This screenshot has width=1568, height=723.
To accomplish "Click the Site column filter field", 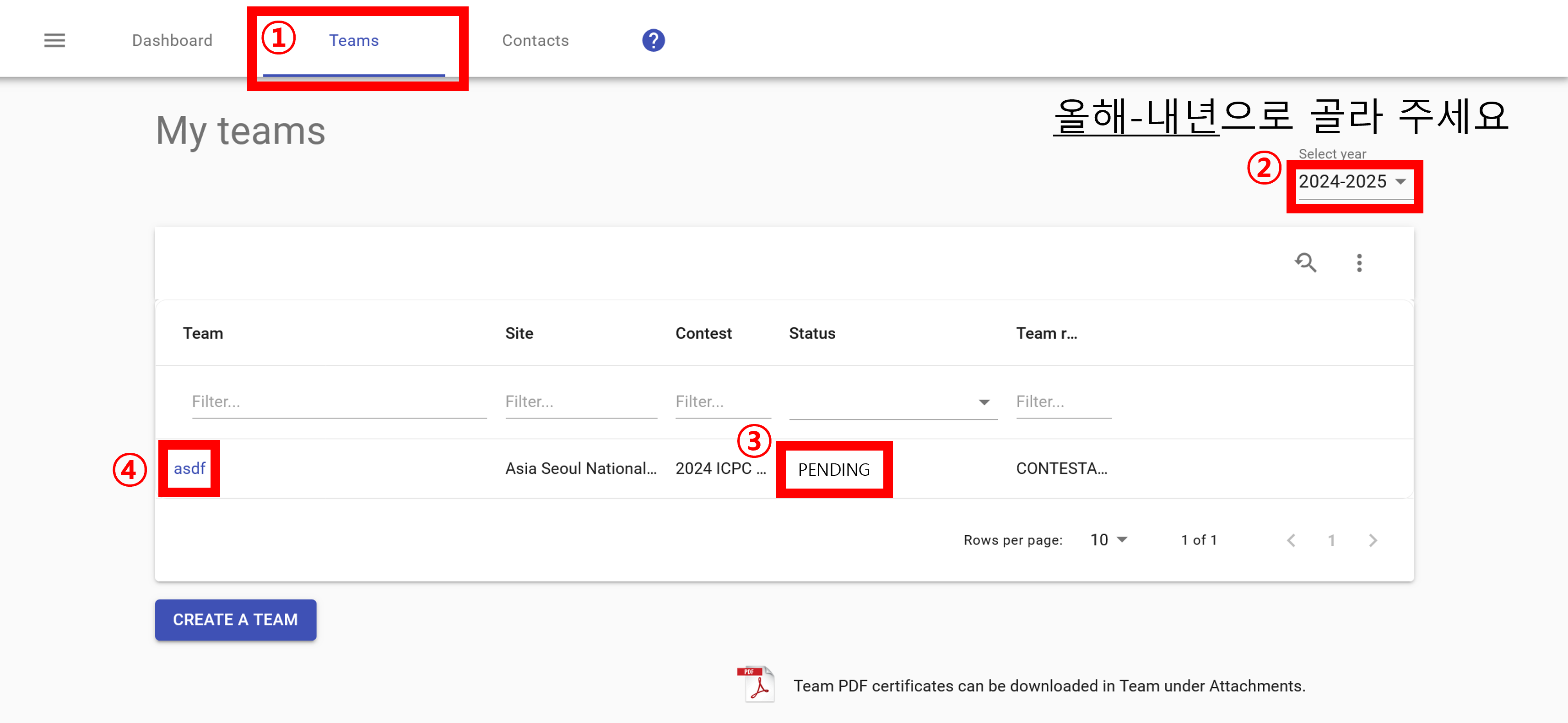I will pos(581,402).
